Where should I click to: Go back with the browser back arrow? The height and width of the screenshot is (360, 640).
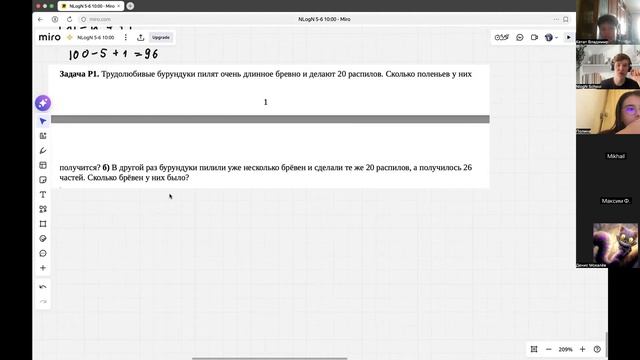pos(40,19)
